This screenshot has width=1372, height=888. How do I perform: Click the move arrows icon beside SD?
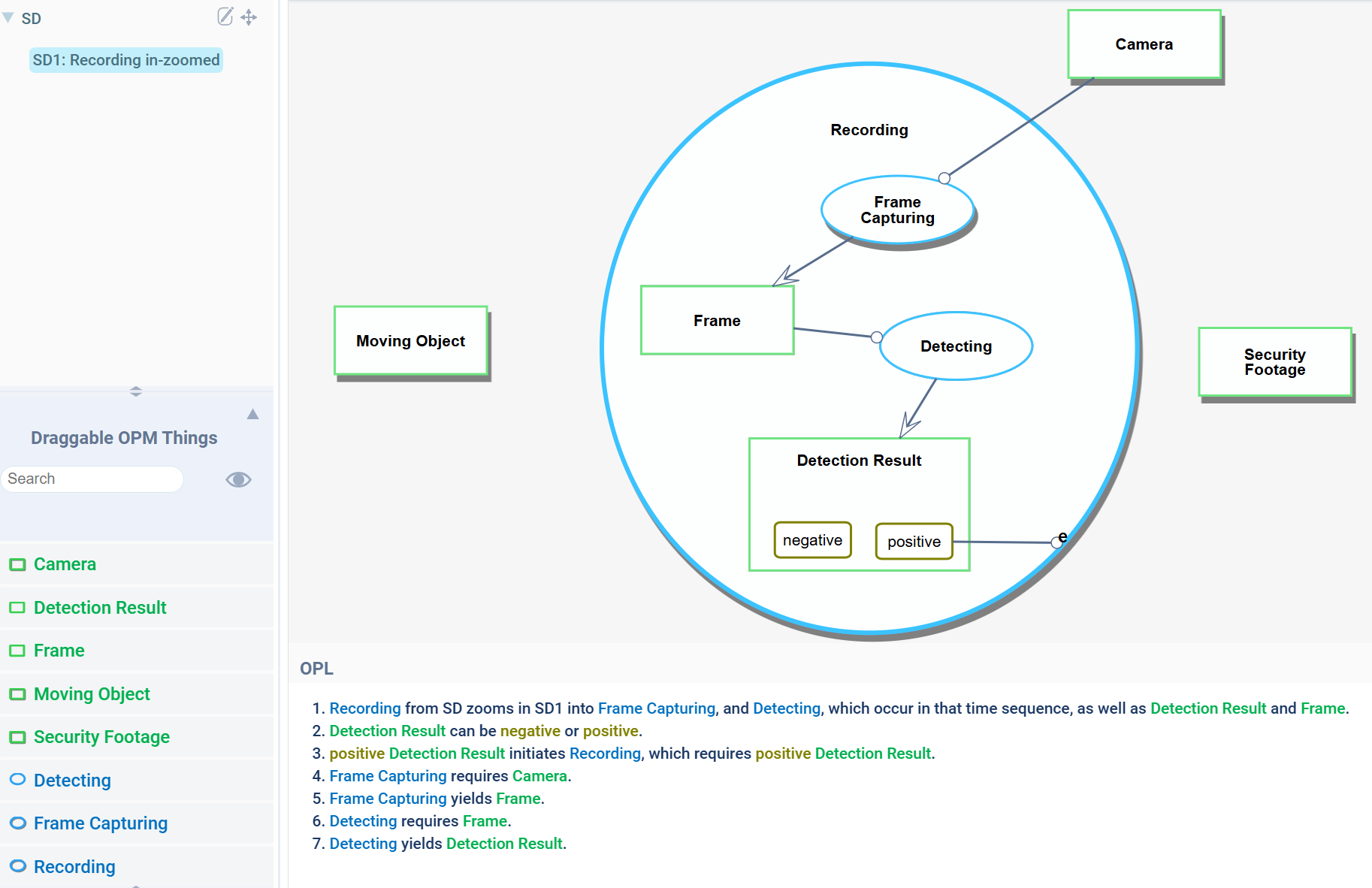coord(249,17)
